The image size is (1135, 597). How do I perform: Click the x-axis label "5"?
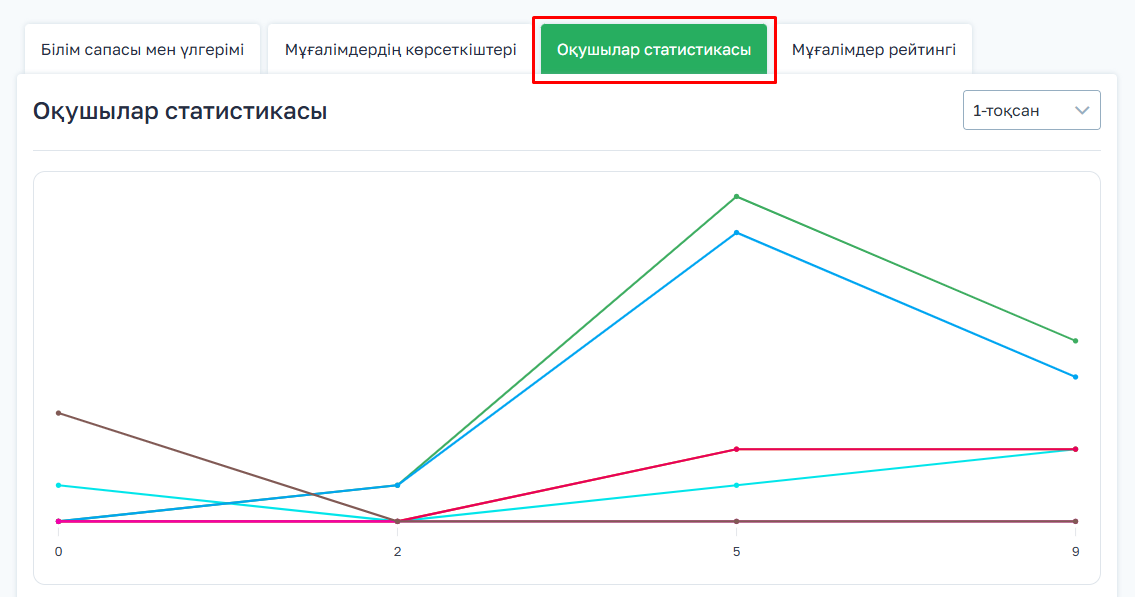click(737, 552)
